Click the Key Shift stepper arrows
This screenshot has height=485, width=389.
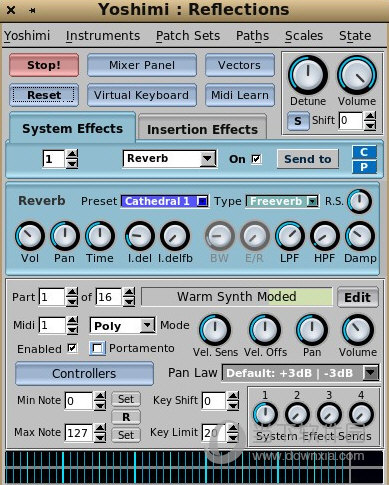point(233,401)
